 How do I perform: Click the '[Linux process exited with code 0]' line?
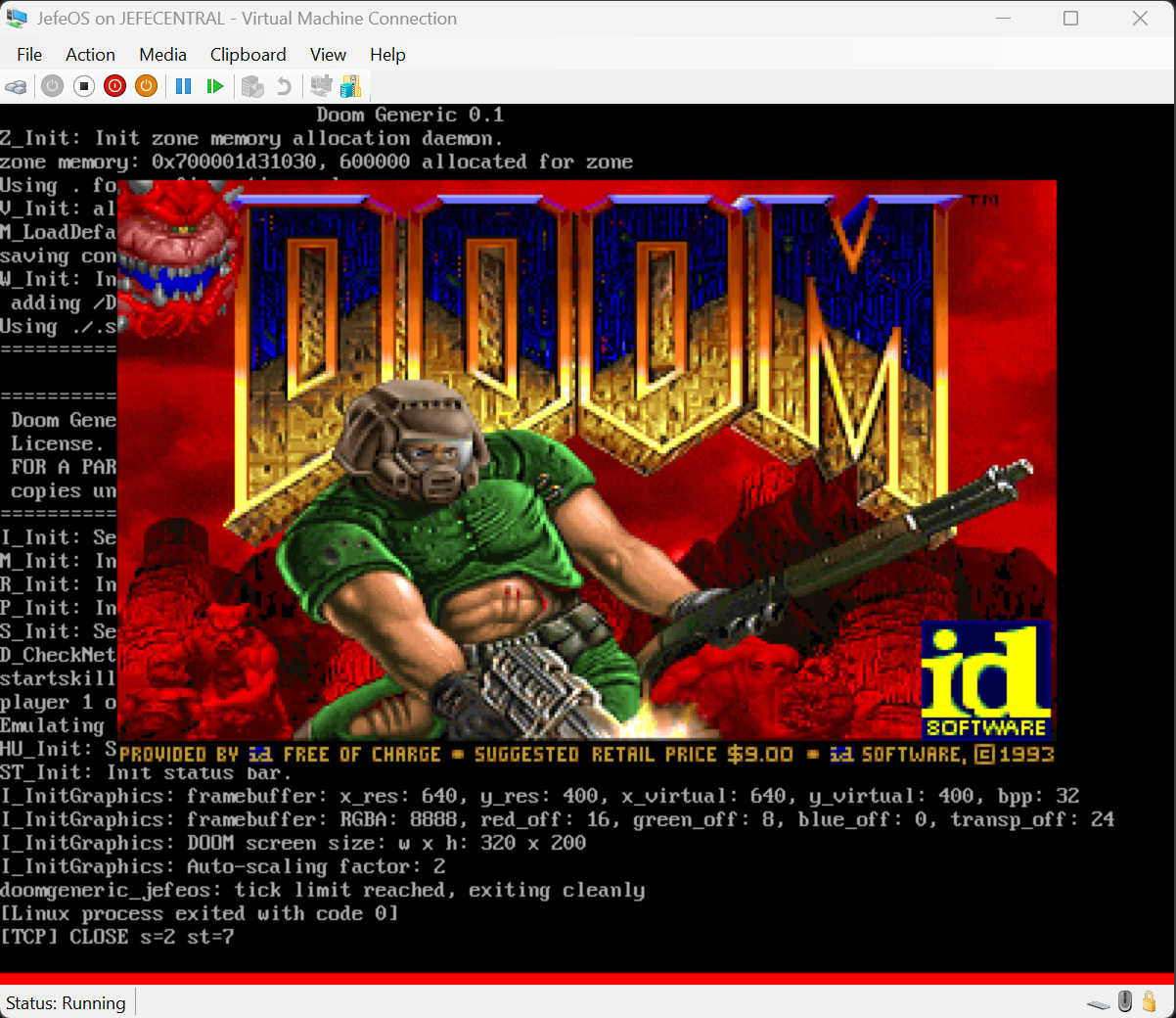[200, 913]
